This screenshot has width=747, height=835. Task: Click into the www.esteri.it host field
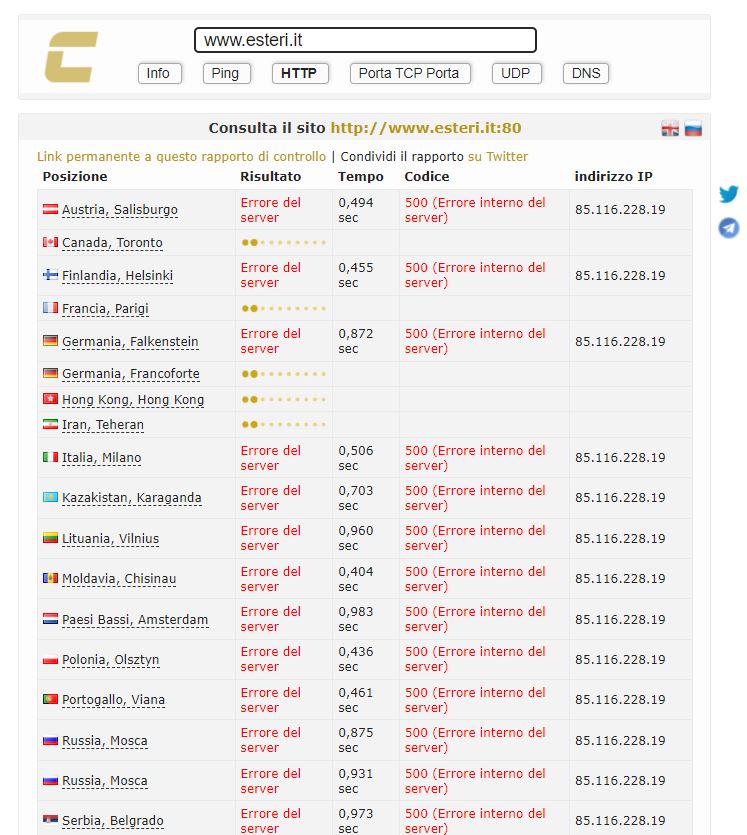[x=365, y=40]
